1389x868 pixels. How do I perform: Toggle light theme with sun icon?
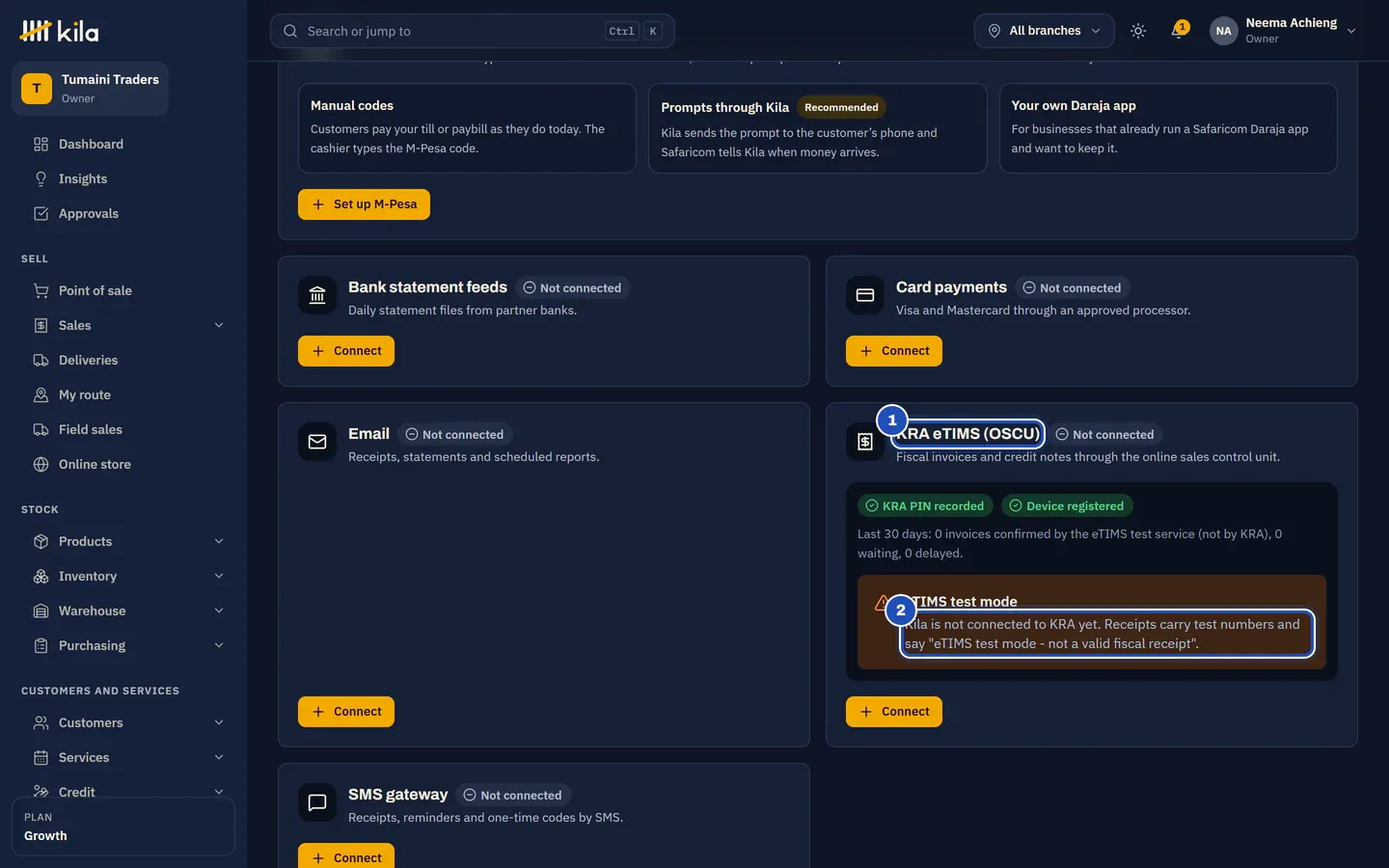click(1138, 31)
